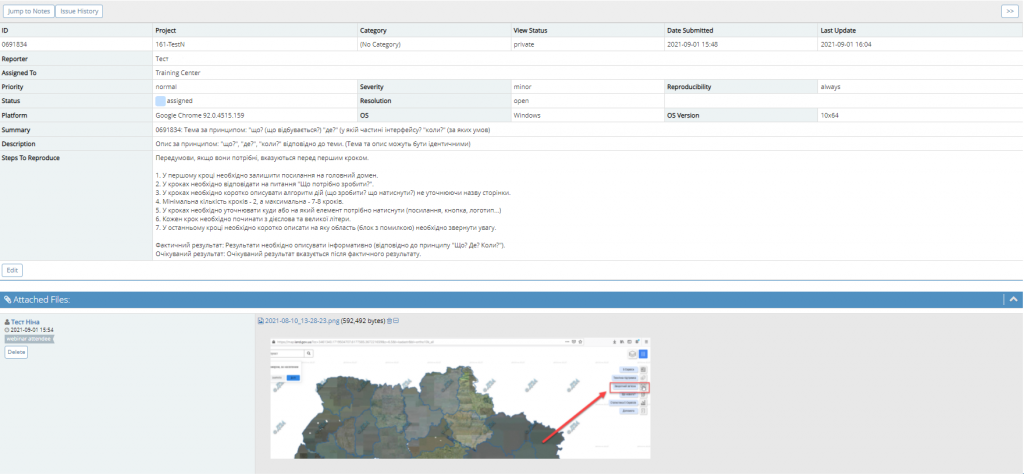Click the user icon beside Тест Ніна
This screenshot has width=1024, height=475.
point(7,322)
